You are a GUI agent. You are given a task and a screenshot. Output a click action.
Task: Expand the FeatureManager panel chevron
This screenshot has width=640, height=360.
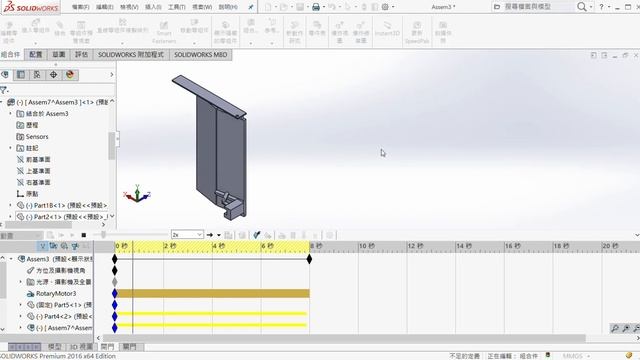pos(112,75)
